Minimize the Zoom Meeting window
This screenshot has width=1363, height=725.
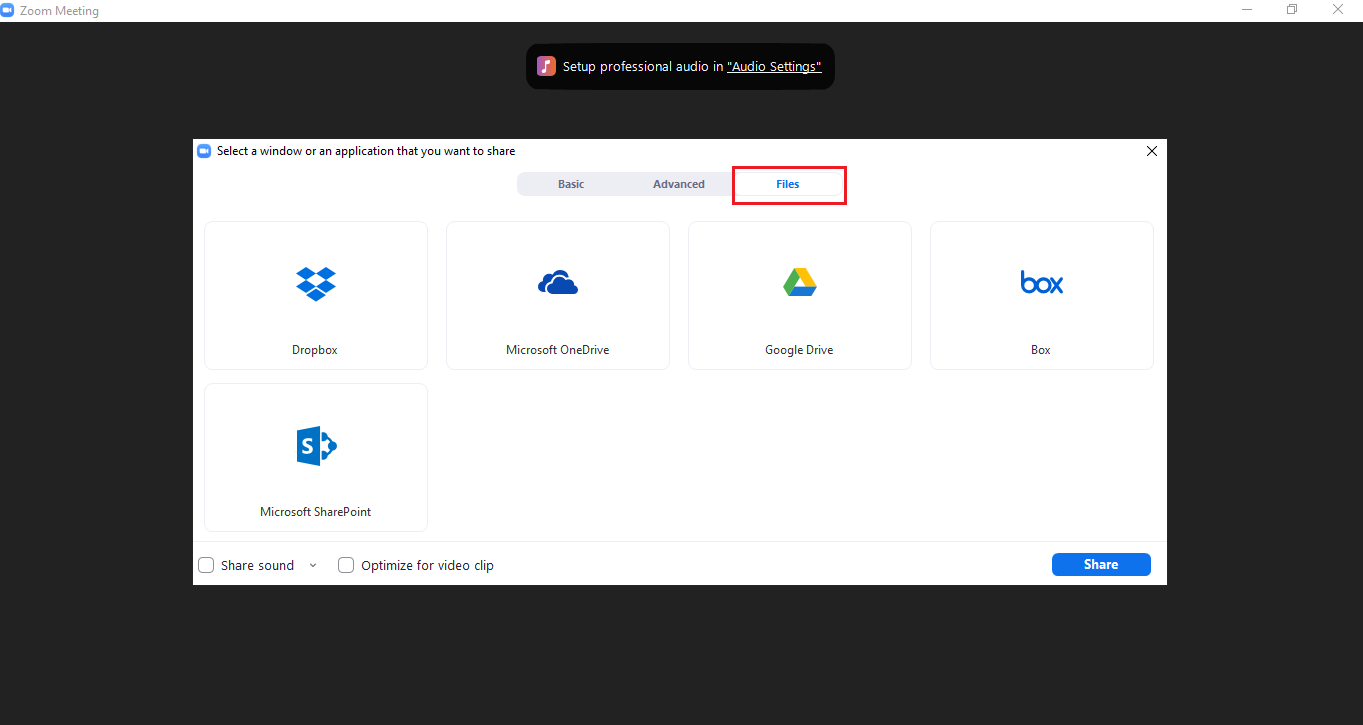[x=1246, y=10]
